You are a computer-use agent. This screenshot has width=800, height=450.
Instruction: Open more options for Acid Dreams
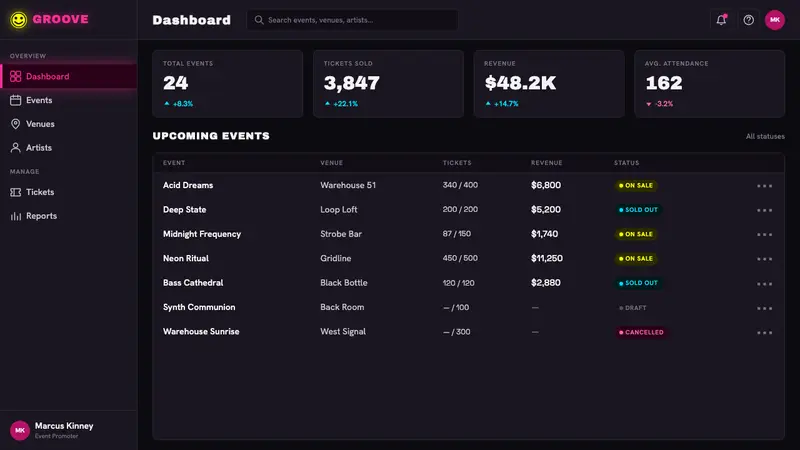pyautogui.click(x=764, y=186)
